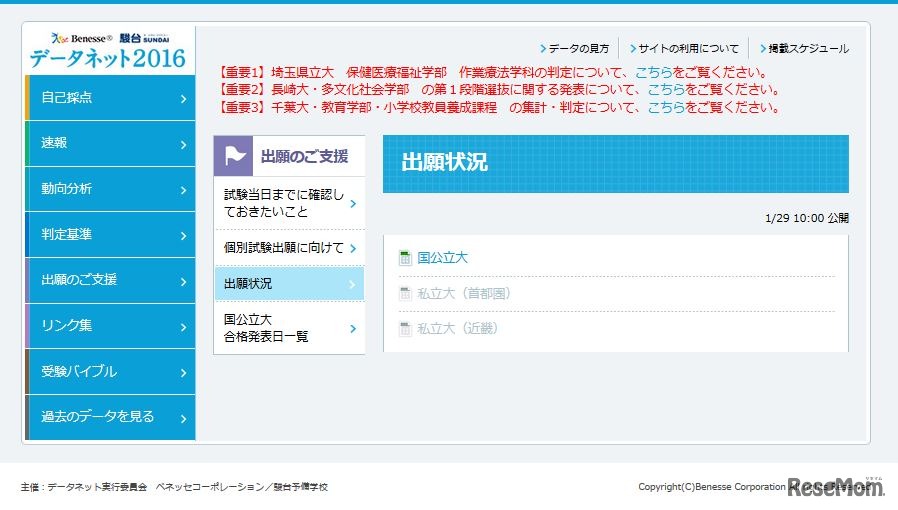Viewport: 898px width, 510px height.
Task: Click the データネット2016 logo
Action: (x=108, y=50)
